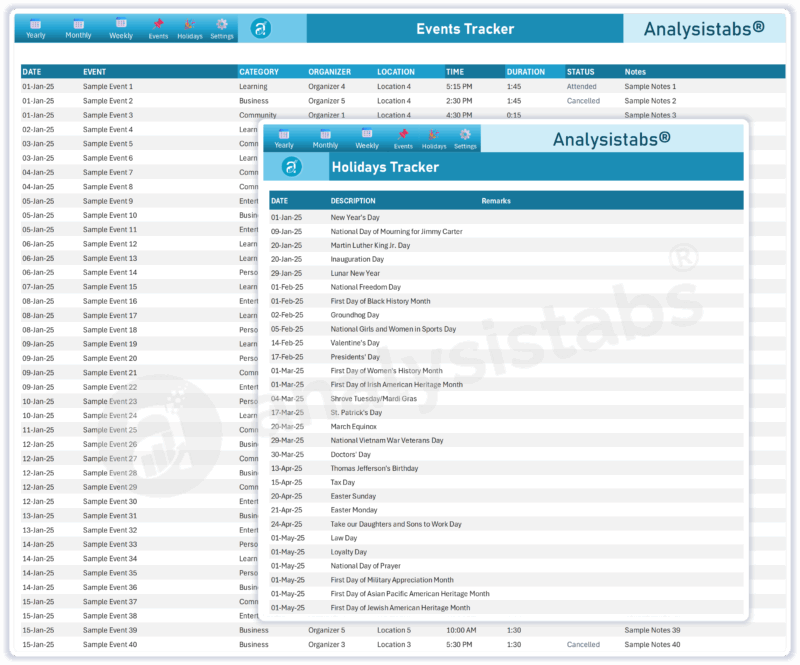Click the Yearly icon in Holidays Tracker toolbar
Image resolution: width=800 pixels, height=665 pixels.
coord(284,138)
